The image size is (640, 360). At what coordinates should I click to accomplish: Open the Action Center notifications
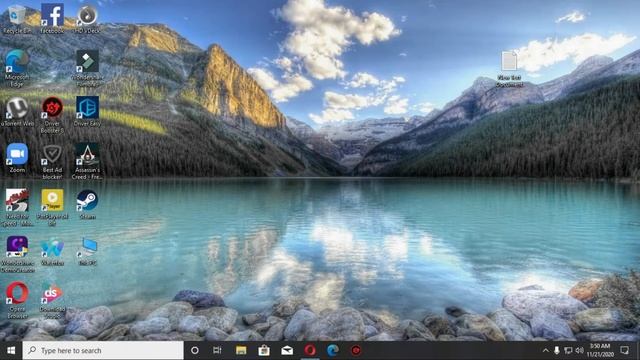624,350
